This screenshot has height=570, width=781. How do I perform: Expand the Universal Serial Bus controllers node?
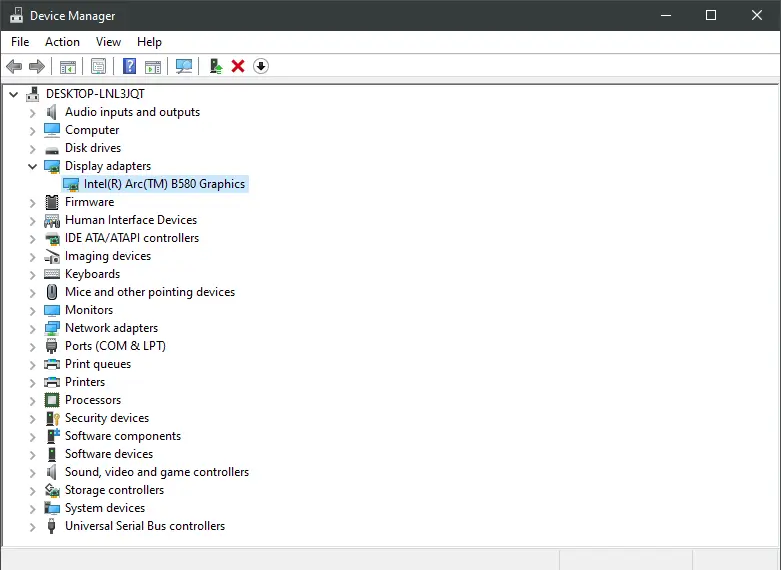32,526
